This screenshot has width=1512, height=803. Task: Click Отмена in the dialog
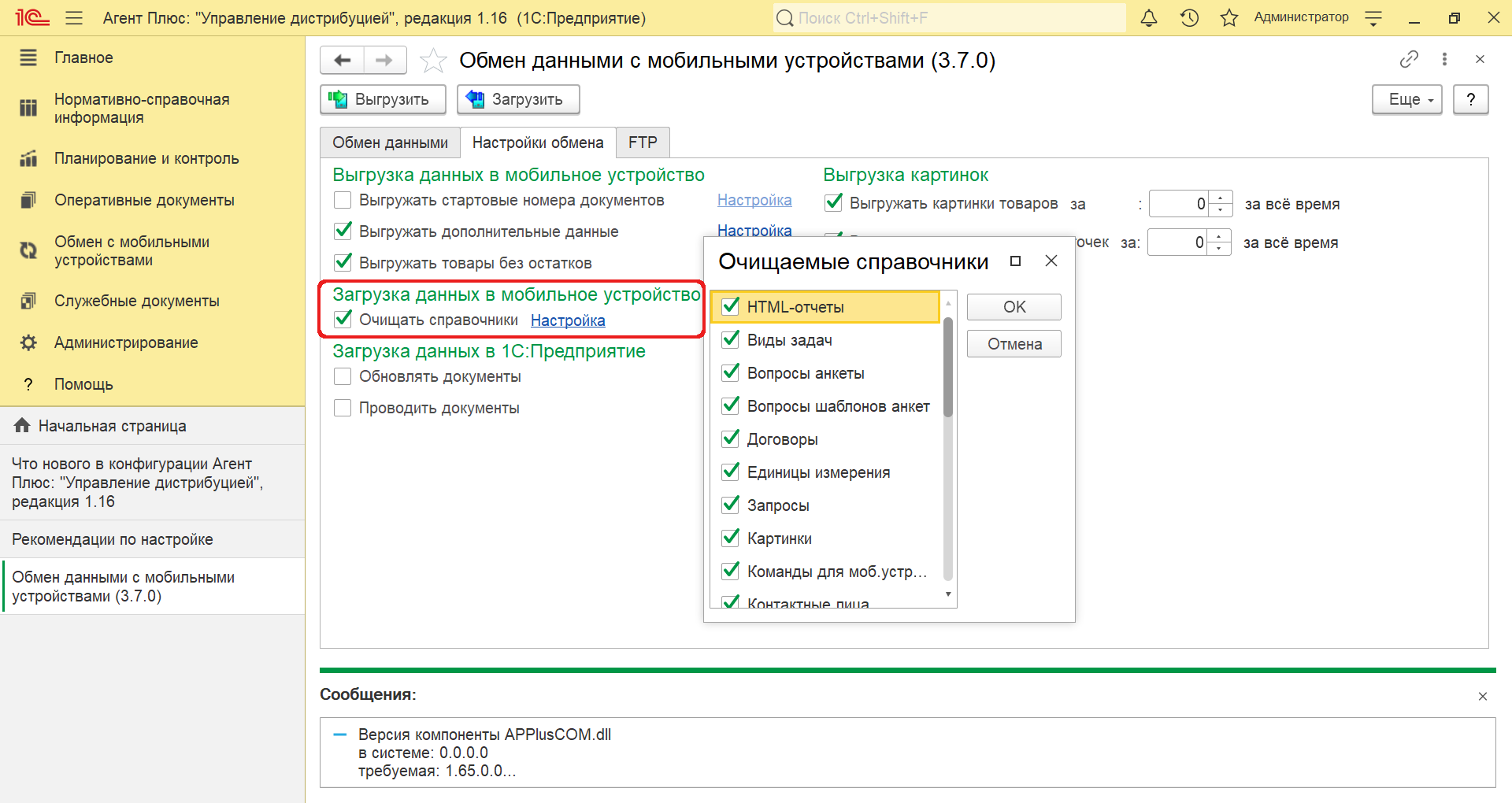pyautogui.click(x=1014, y=344)
